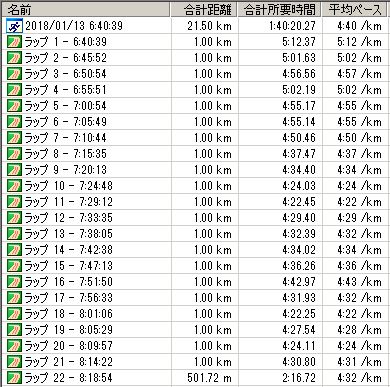Click the 4:22 /km pace for lap 18

click(359, 314)
